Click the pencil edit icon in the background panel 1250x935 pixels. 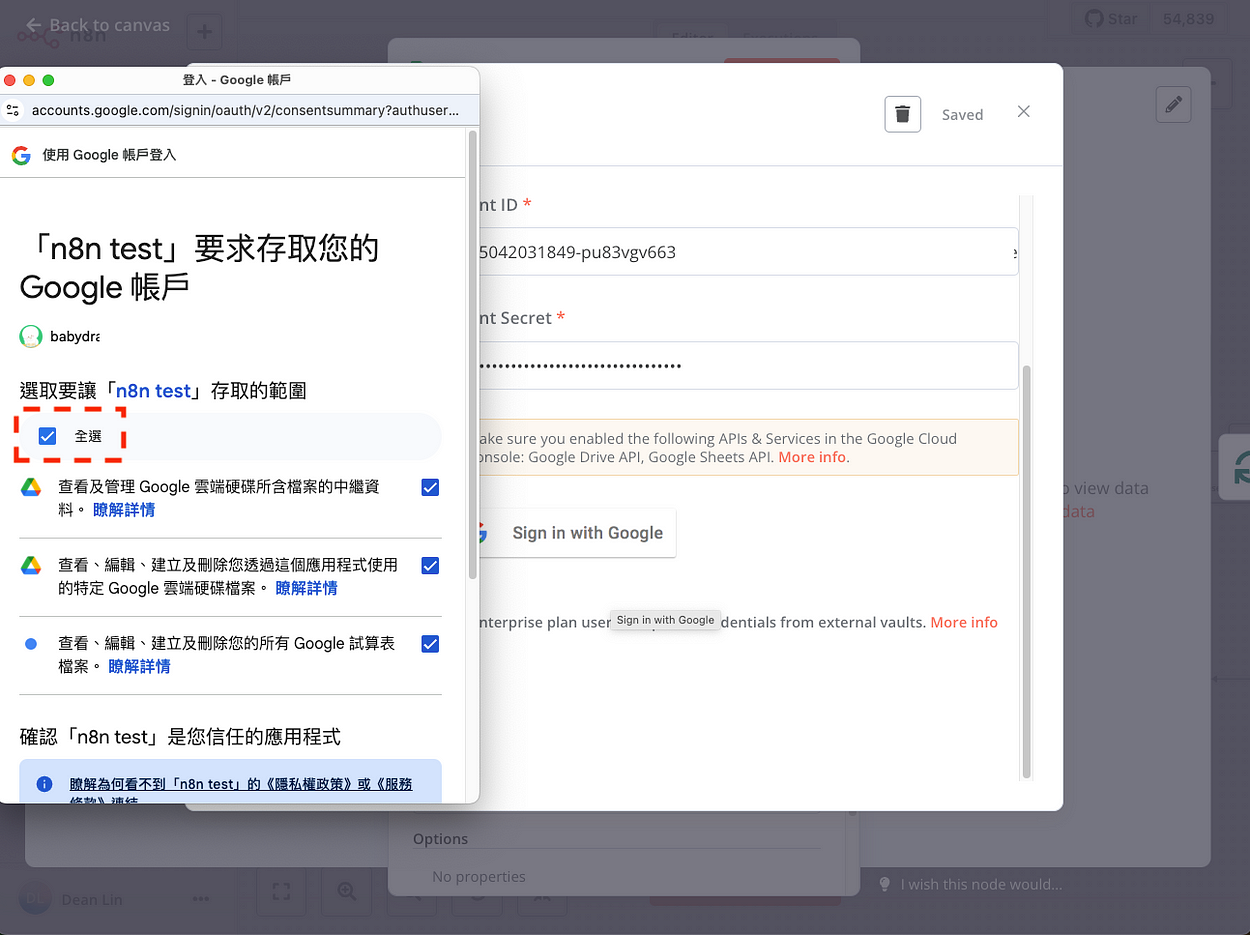(1173, 104)
